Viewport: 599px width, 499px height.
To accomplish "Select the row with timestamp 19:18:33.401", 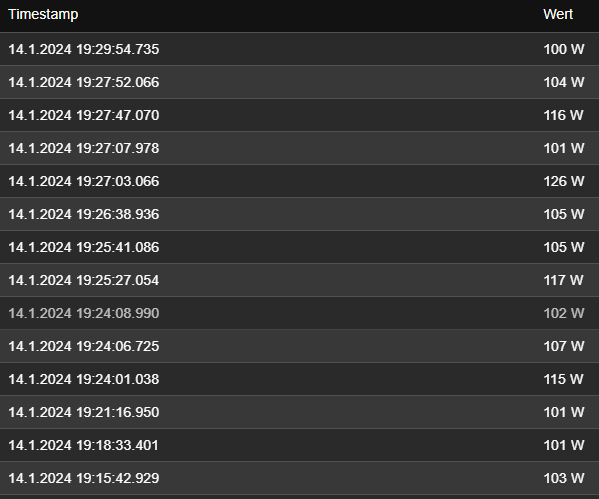I will click(300, 445).
